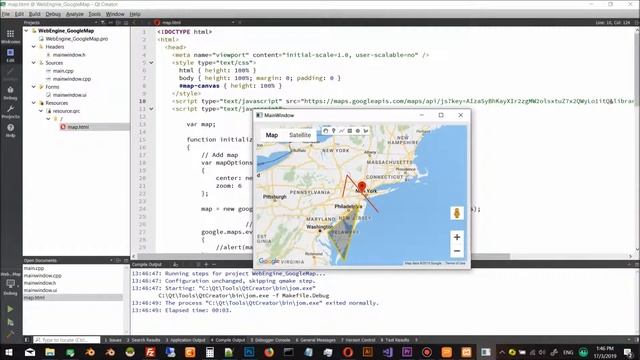Switch map to Satellite view
This screenshot has height=360, width=640.
point(300,135)
